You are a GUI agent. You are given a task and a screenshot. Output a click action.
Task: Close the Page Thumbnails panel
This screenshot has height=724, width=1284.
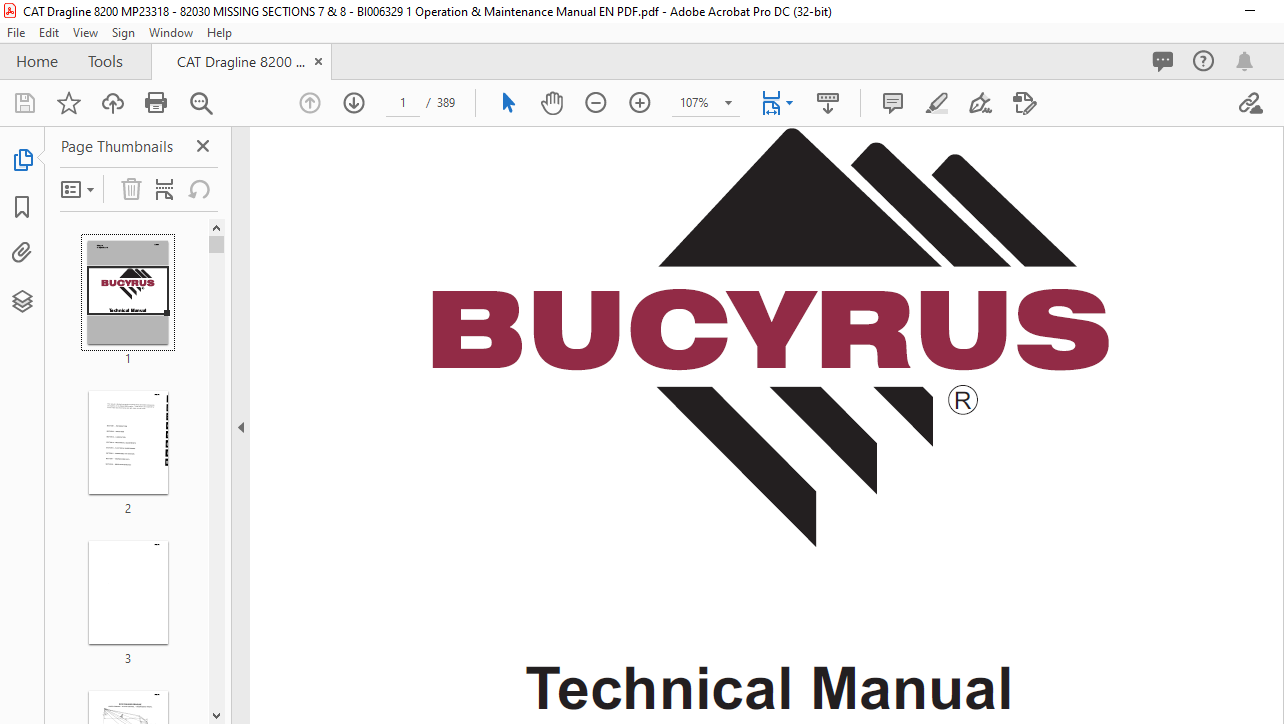click(203, 146)
